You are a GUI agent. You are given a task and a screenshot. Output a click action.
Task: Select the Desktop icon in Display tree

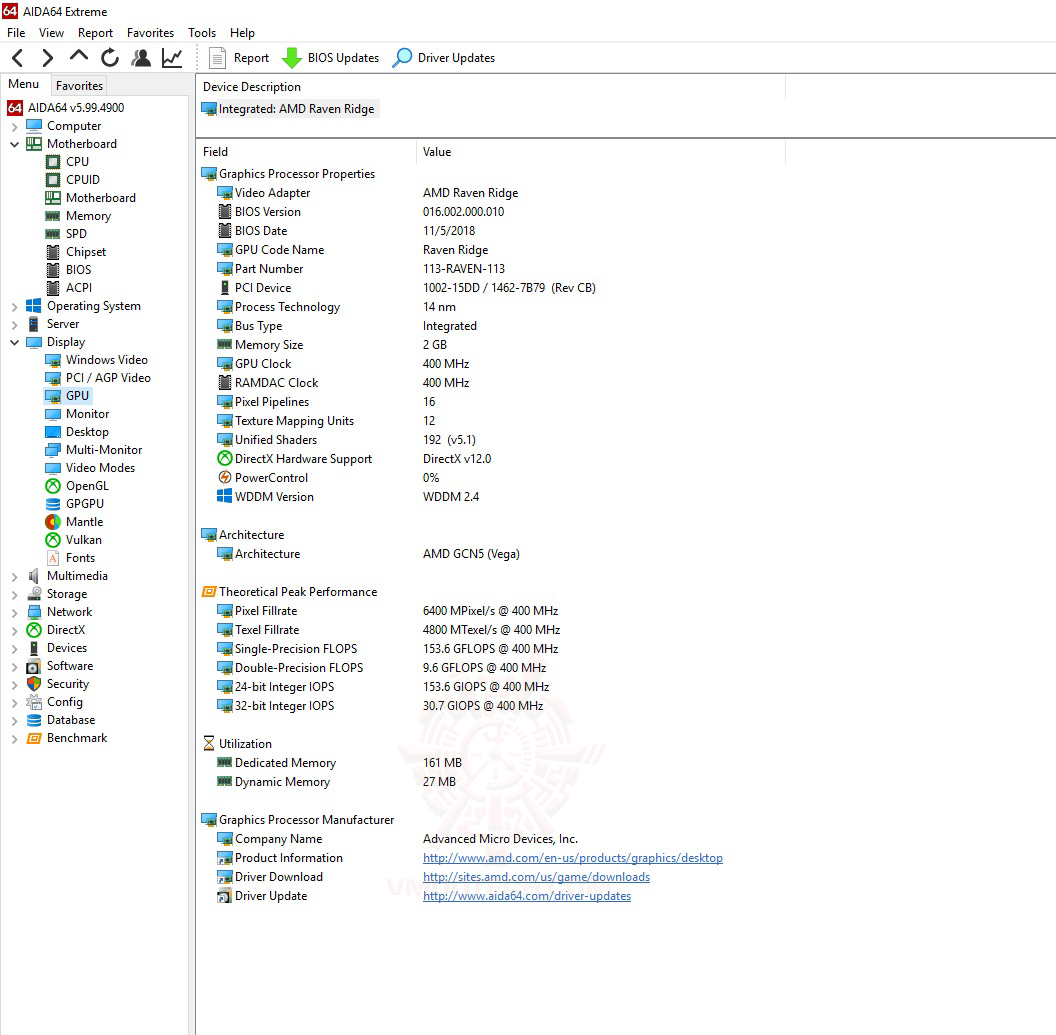(x=53, y=432)
